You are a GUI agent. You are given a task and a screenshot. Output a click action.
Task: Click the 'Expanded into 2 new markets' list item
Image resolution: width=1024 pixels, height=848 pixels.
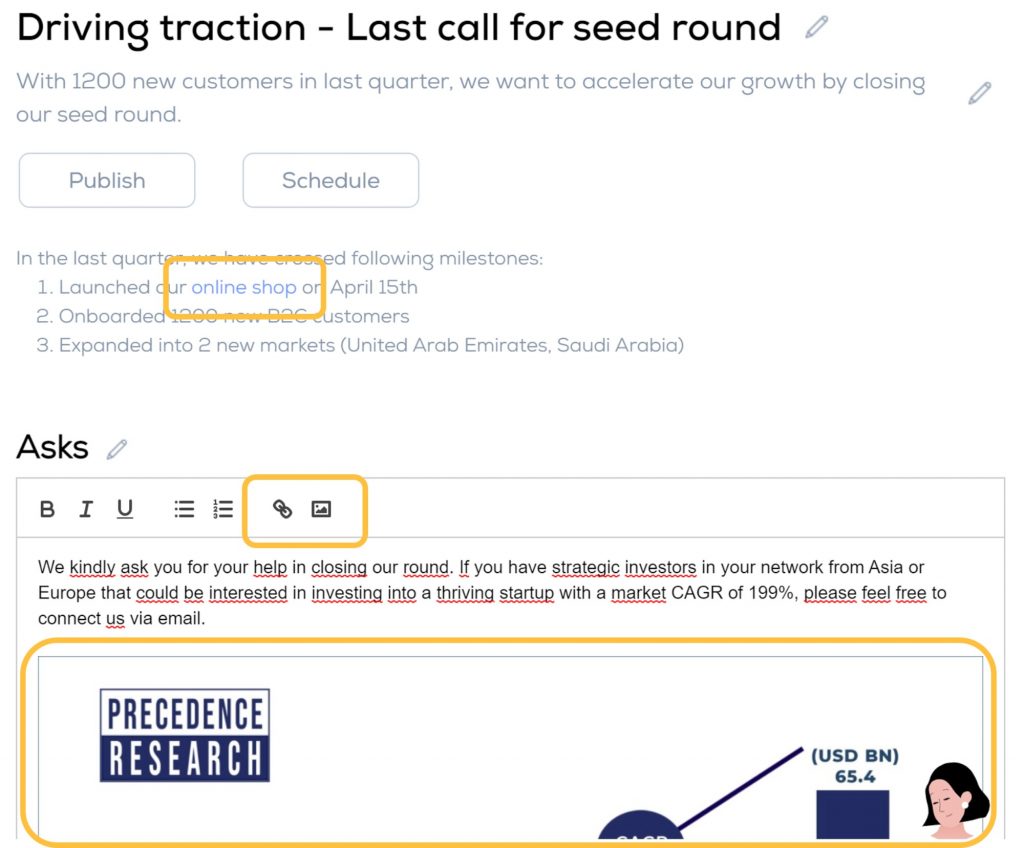point(360,345)
